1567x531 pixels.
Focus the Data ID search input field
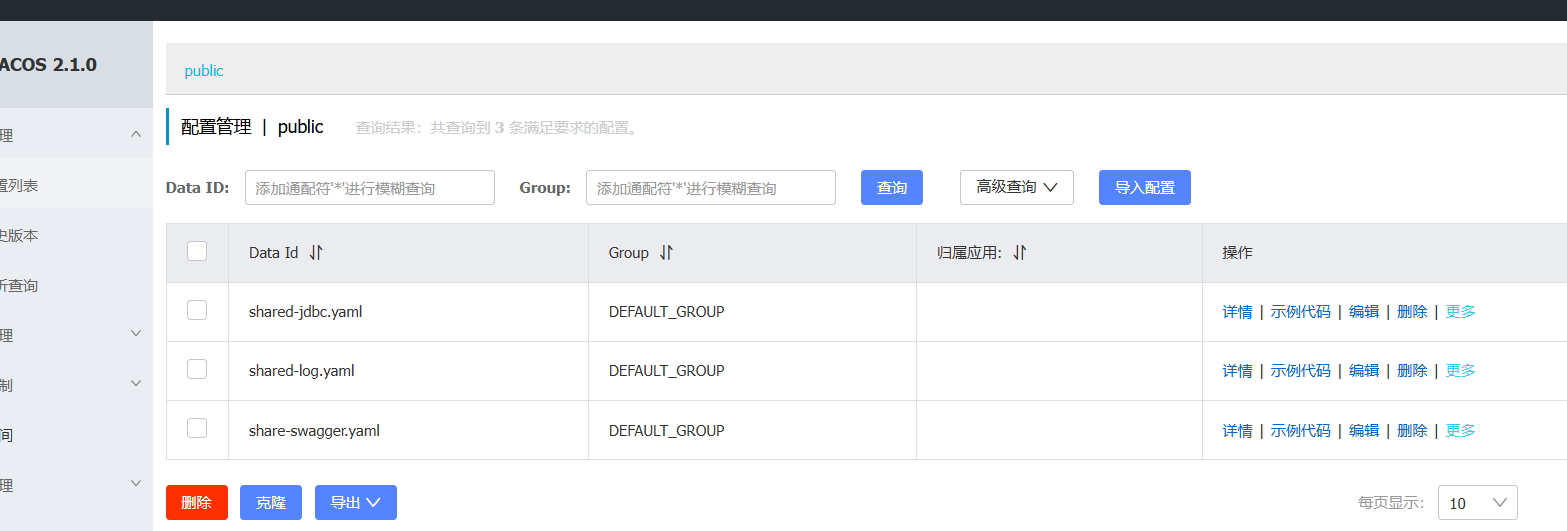[x=370, y=187]
